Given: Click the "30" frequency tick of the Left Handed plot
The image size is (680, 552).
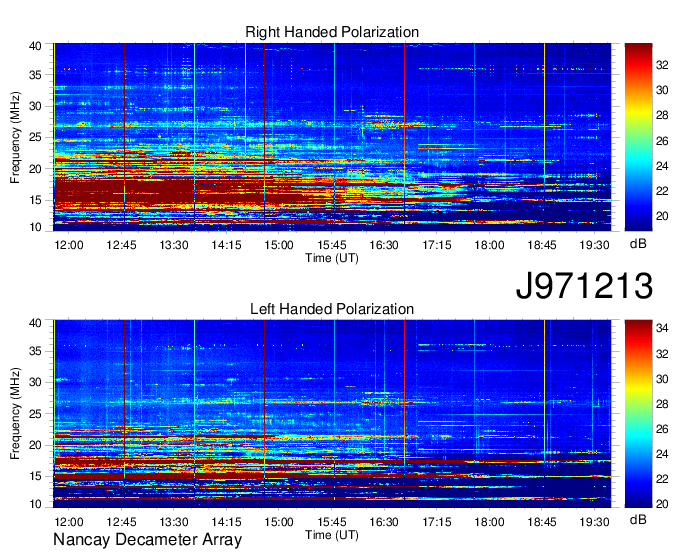Looking at the screenshot, I should point(36,382).
